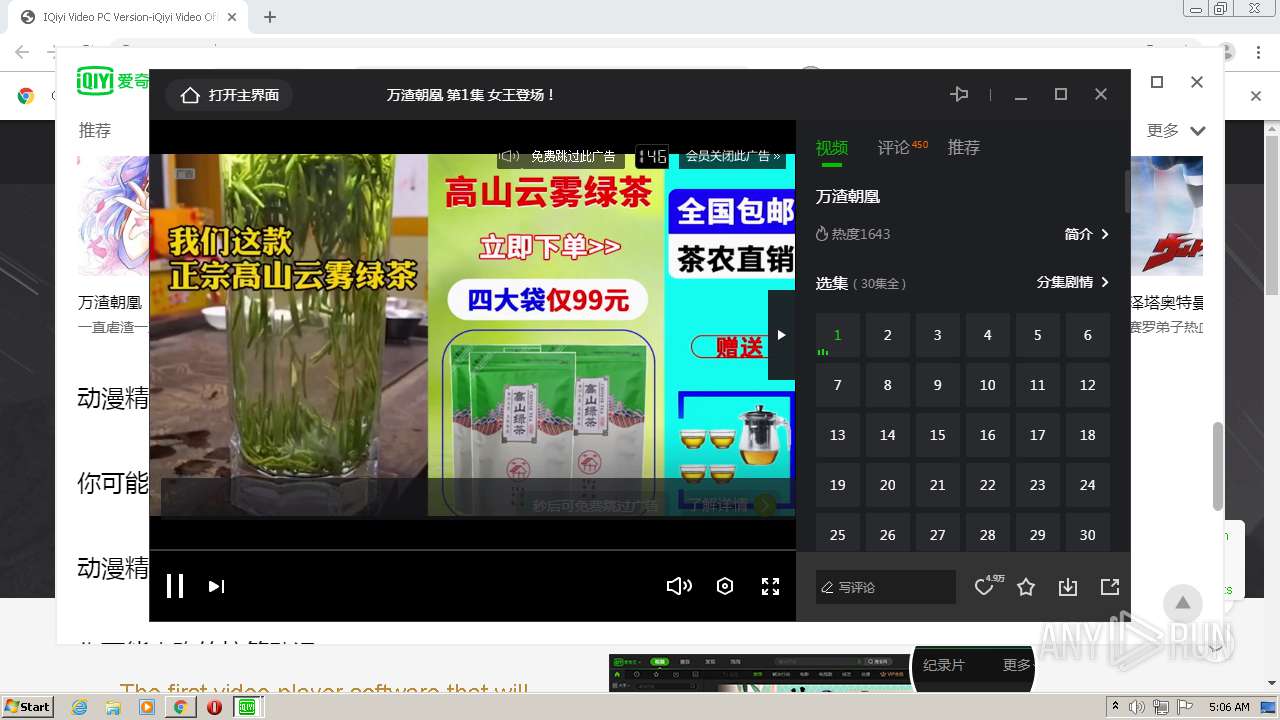The width and height of the screenshot is (1280, 720).
Task: Select episode 3
Action: click(x=938, y=335)
